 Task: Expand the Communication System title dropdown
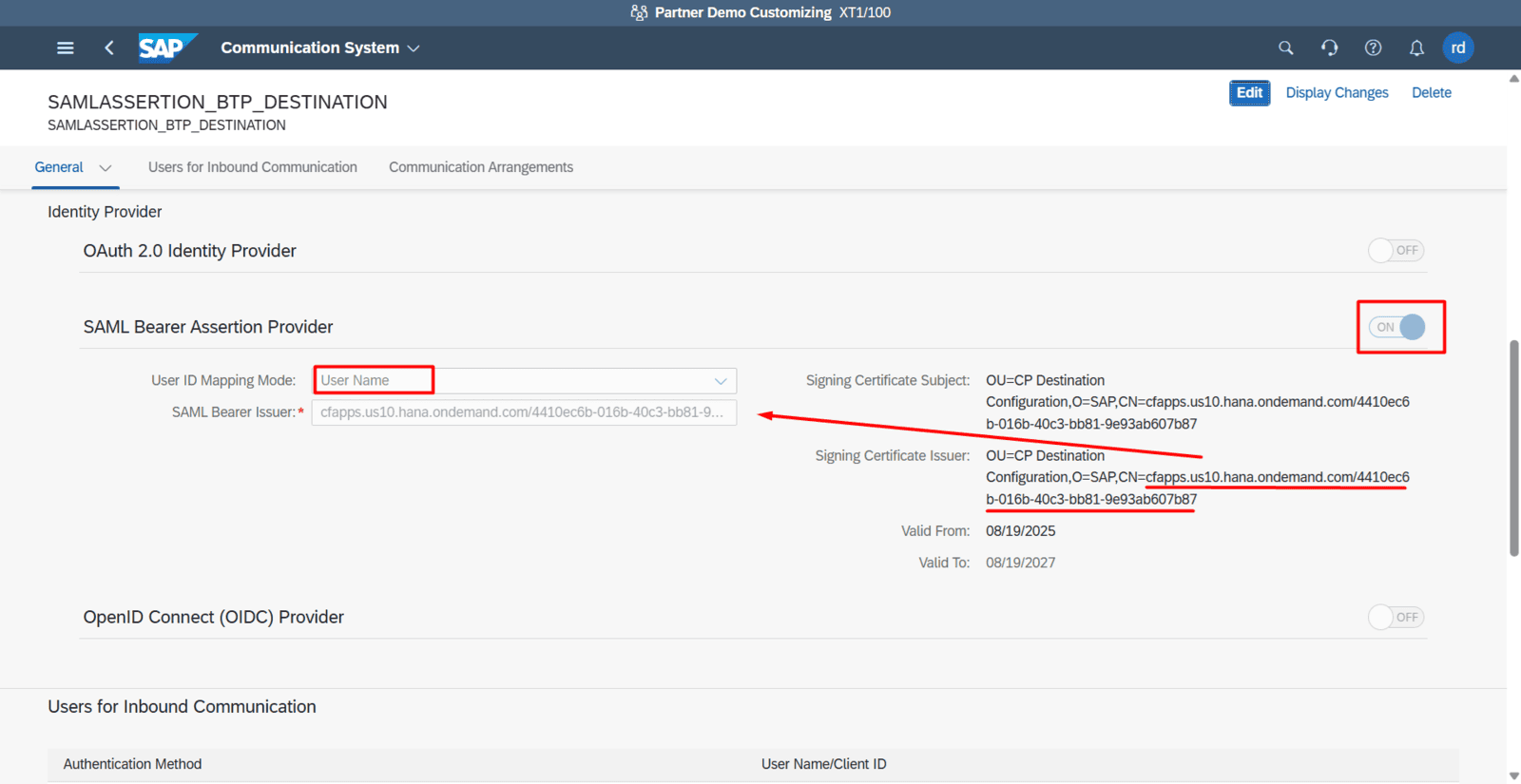click(x=414, y=48)
